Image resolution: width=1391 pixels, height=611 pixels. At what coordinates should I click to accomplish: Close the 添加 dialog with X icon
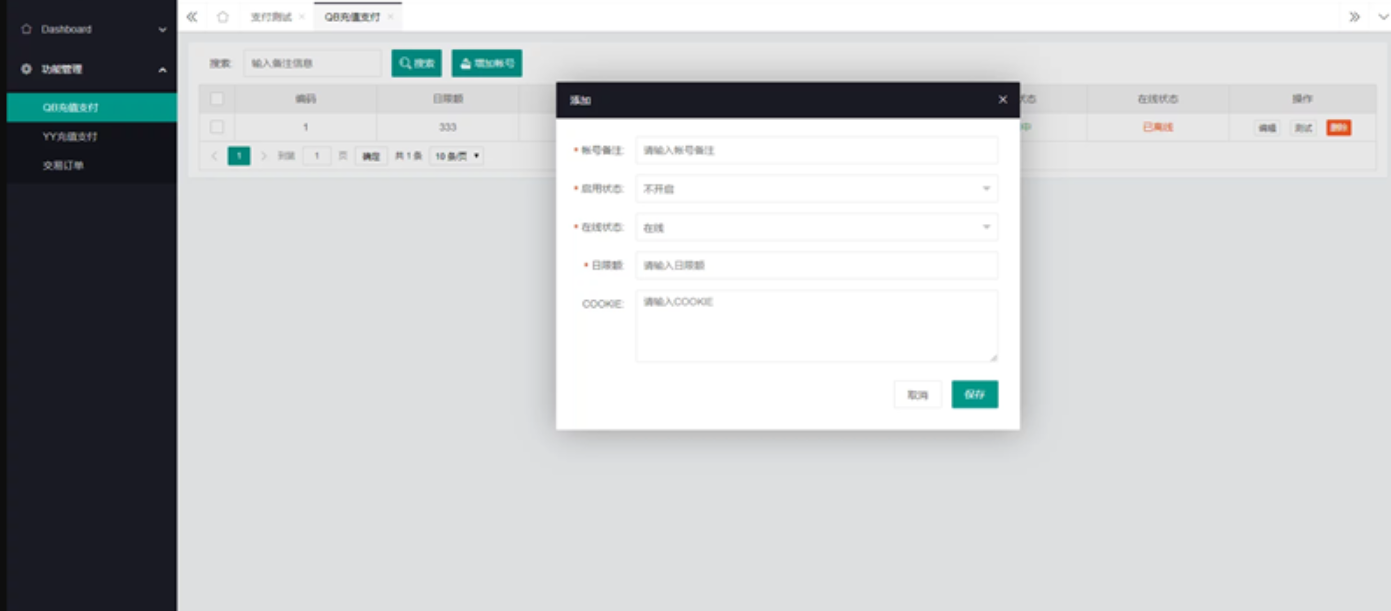click(x=1002, y=100)
